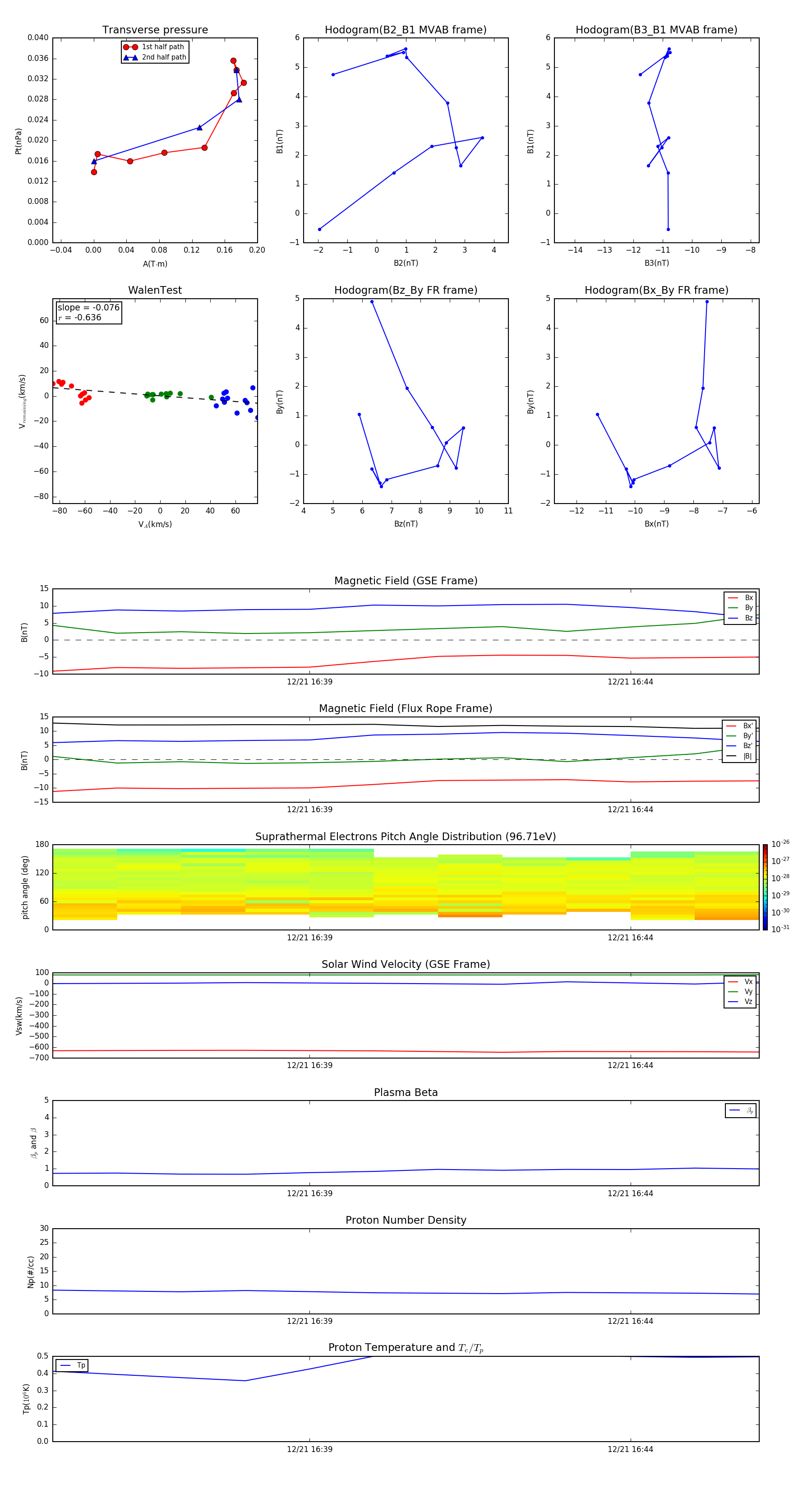
Task: Select the '2nd half path' legend entry
Action: pyautogui.click(x=154, y=57)
